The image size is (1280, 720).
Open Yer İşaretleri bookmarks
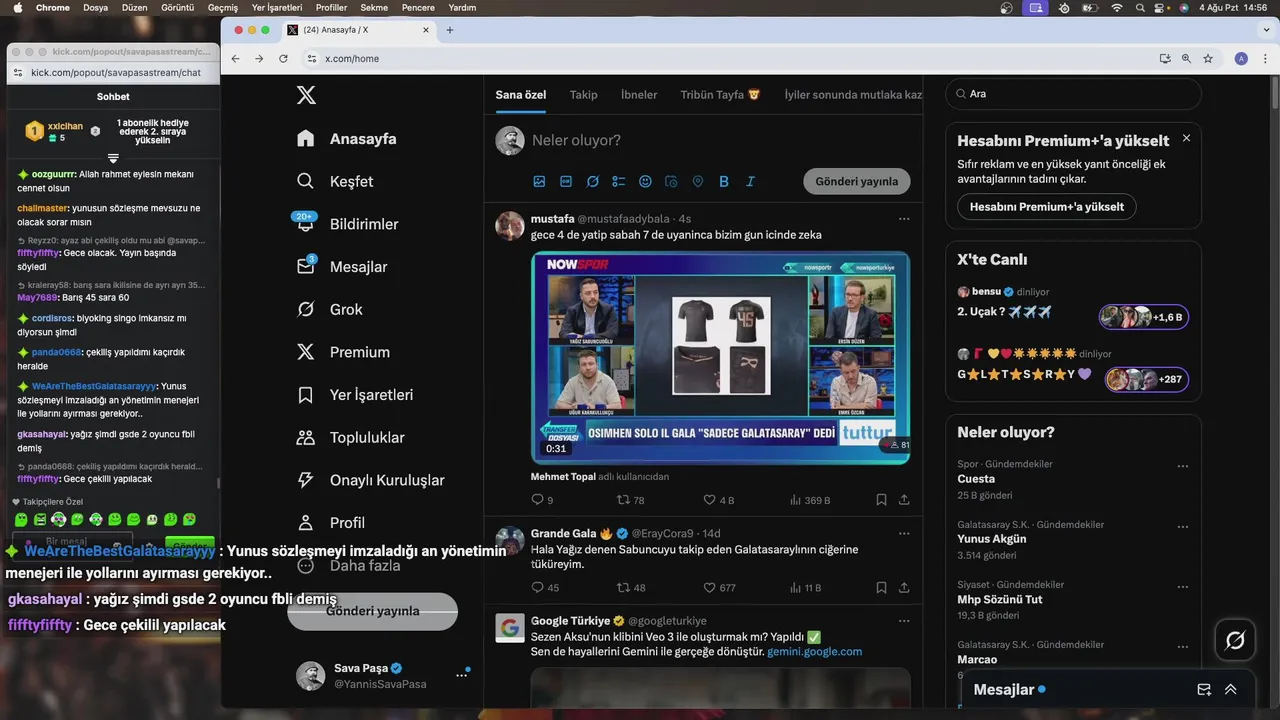click(355, 395)
